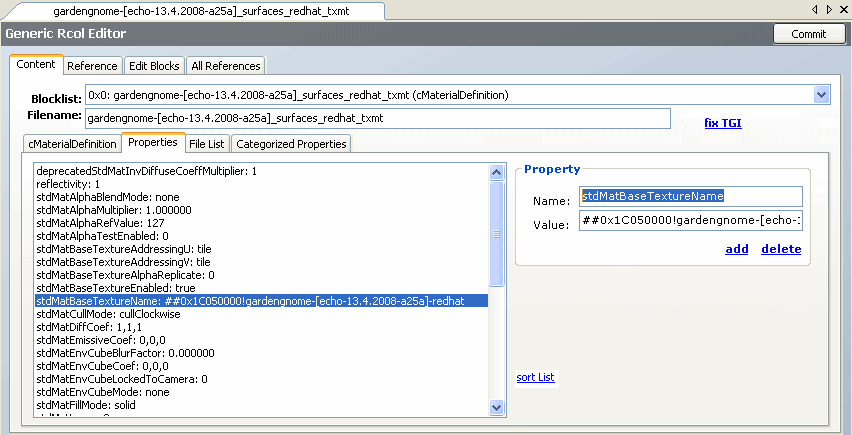Click the add property link
This screenshot has width=852, height=435.
click(x=737, y=249)
